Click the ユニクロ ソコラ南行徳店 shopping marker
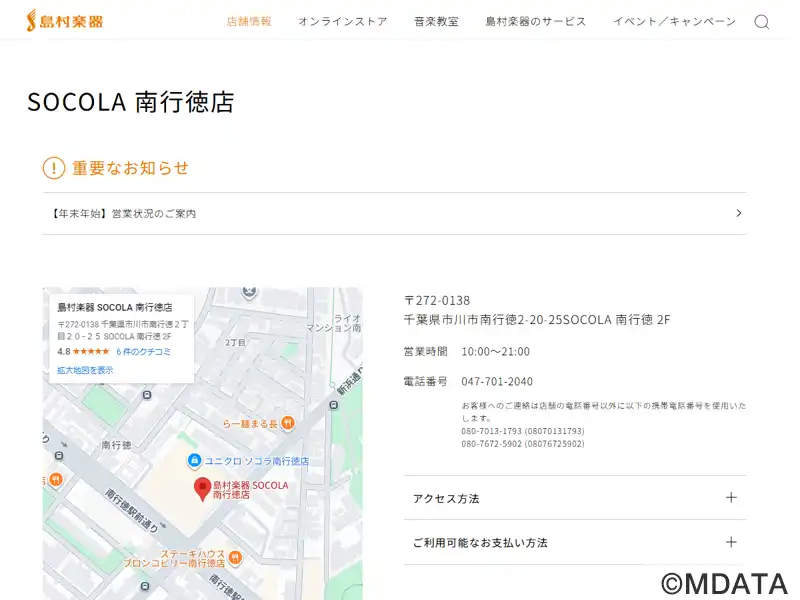This screenshot has width=800, height=600. coord(194,461)
